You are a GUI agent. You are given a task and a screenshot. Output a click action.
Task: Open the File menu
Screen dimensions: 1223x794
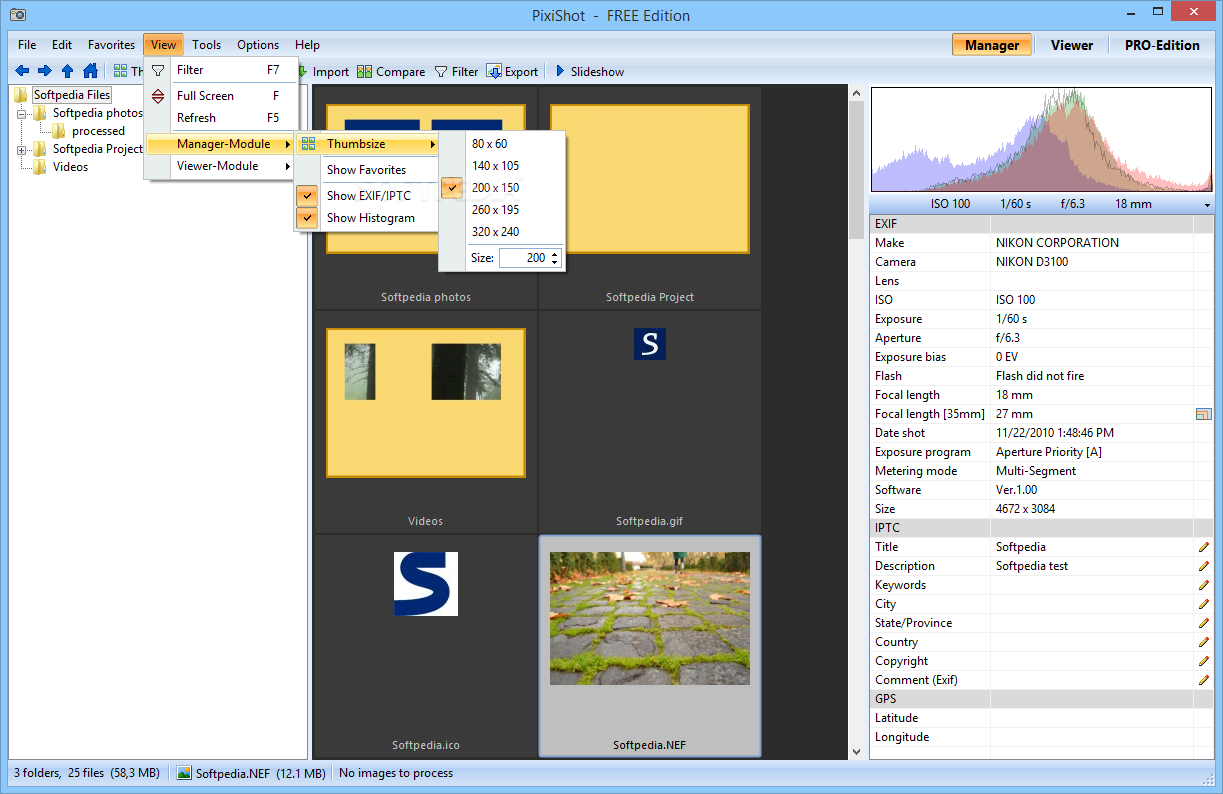point(27,45)
